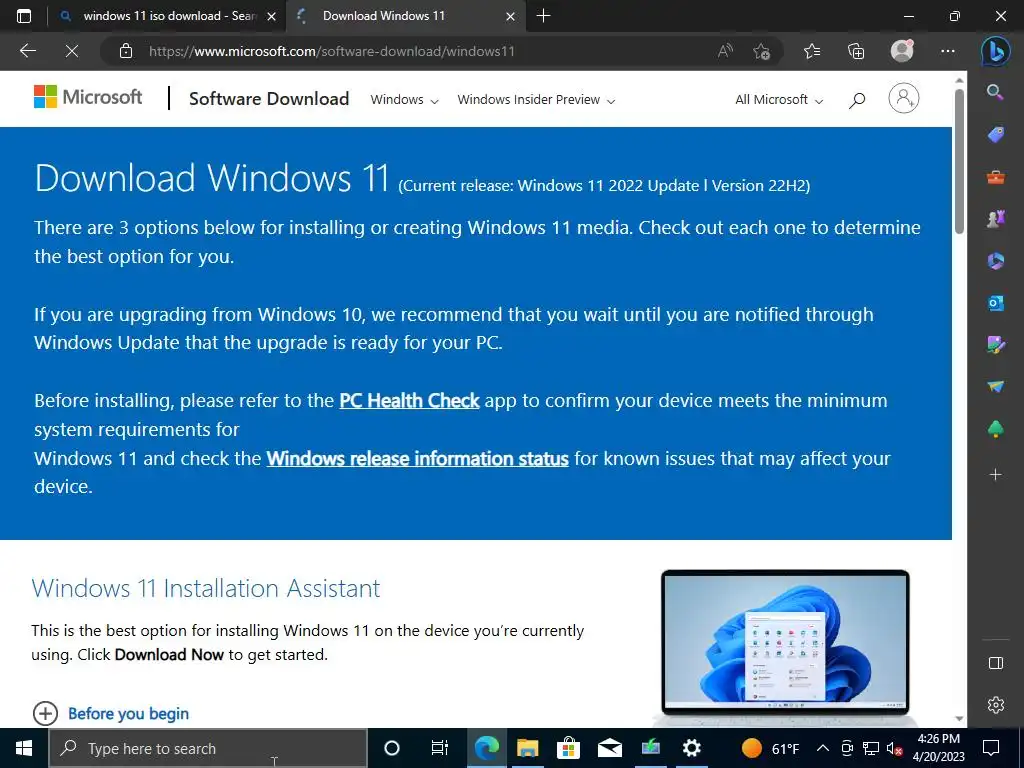This screenshot has width=1024, height=768.
Task: Open Collections panel
Action: [856, 51]
